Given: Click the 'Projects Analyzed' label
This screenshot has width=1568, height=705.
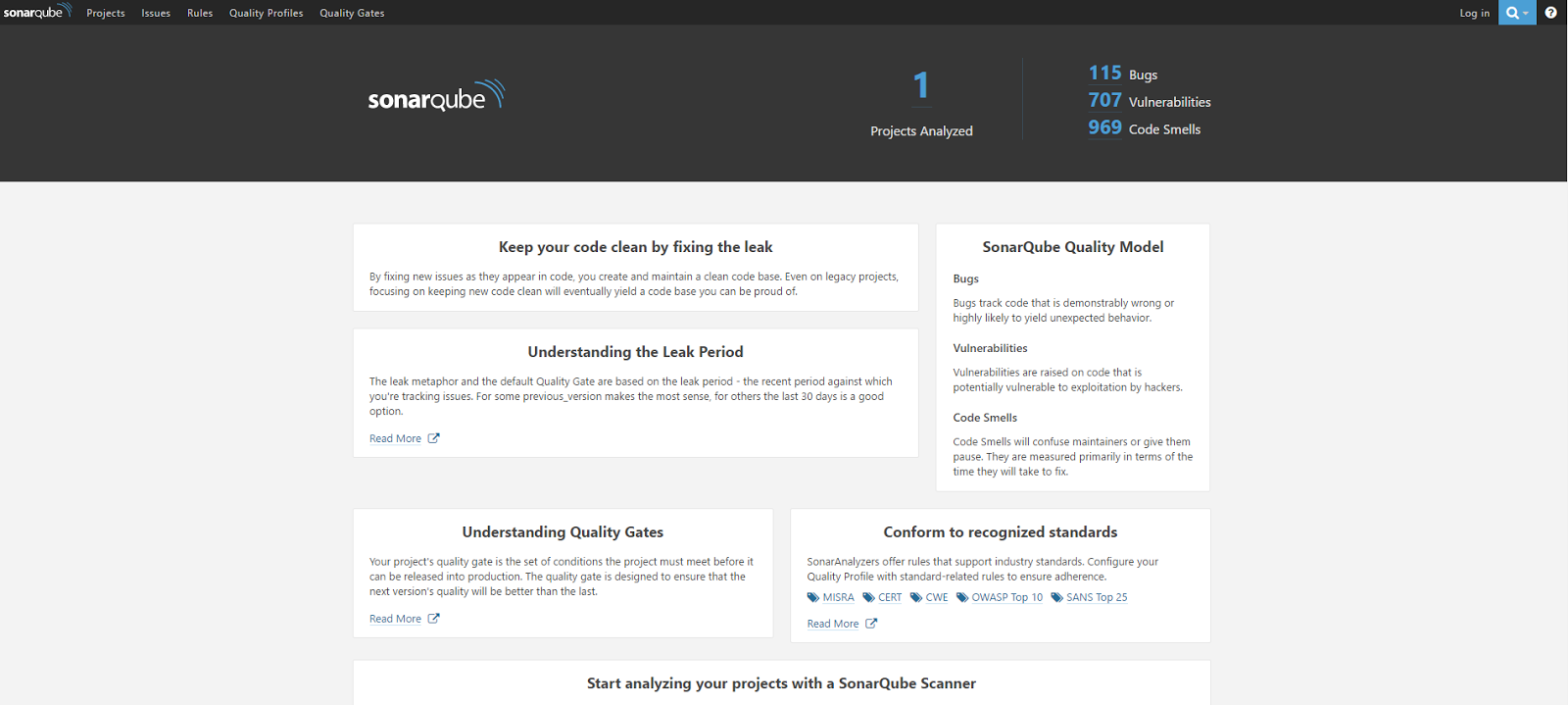Looking at the screenshot, I should tap(921, 131).
